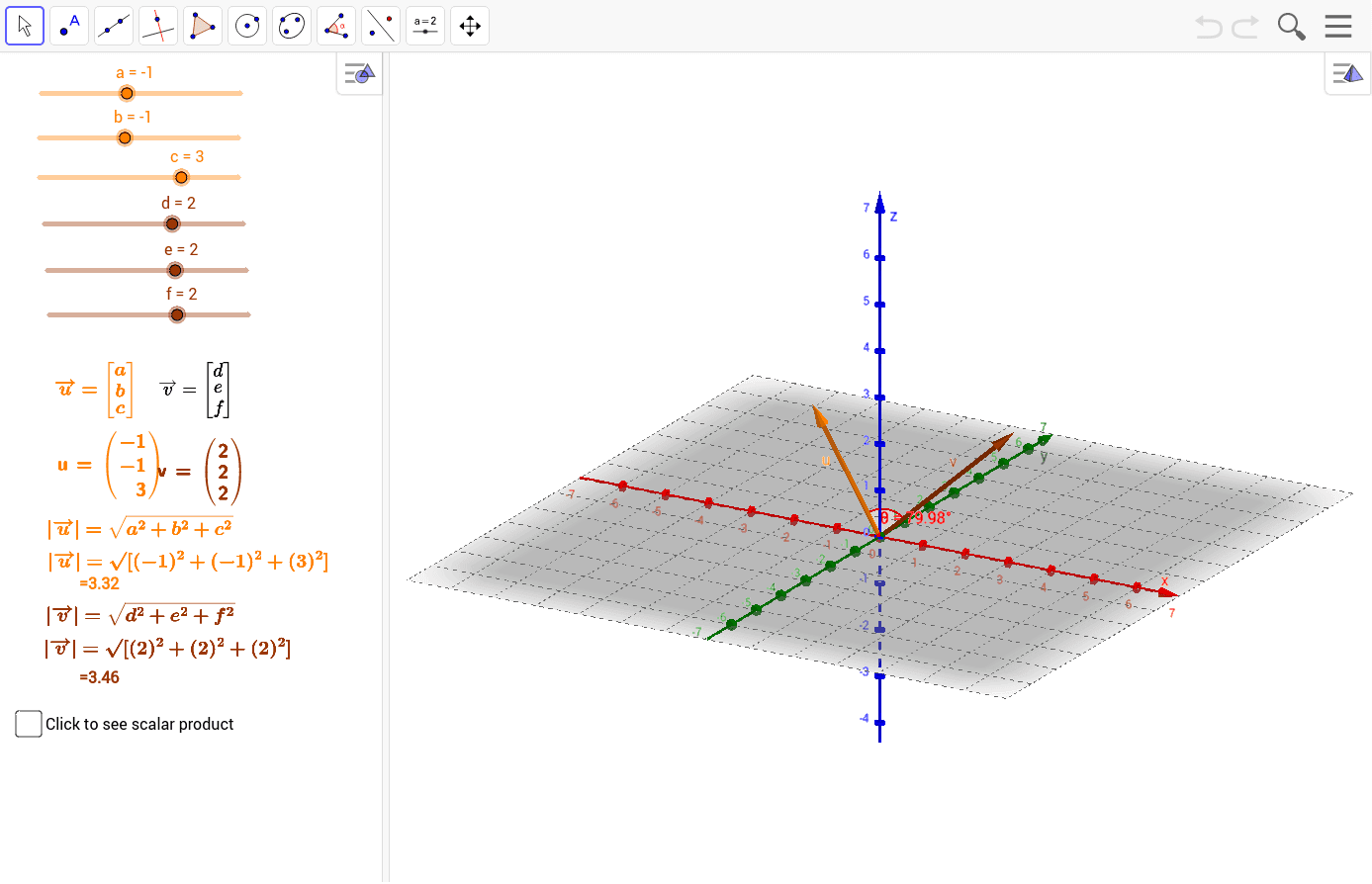The width and height of the screenshot is (1372, 884).
Task: Click the value =3.46 text
Action: point(99,677)
